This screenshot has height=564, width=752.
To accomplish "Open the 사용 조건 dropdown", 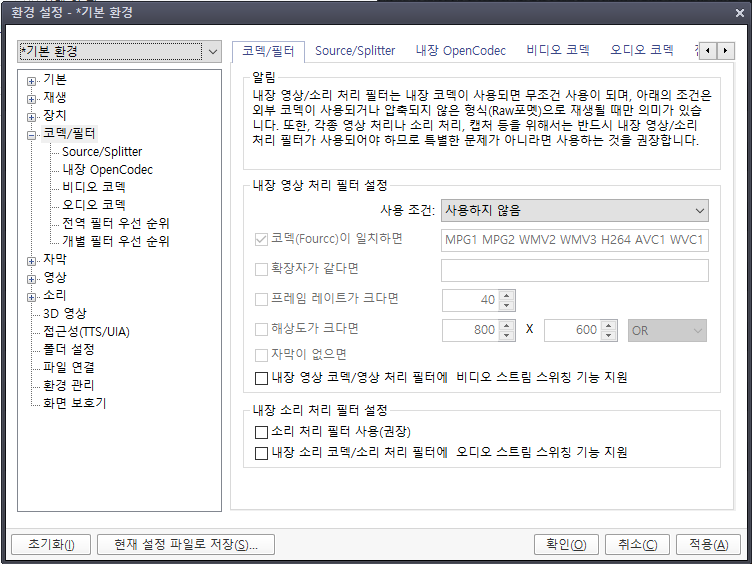I will (575, 211).
